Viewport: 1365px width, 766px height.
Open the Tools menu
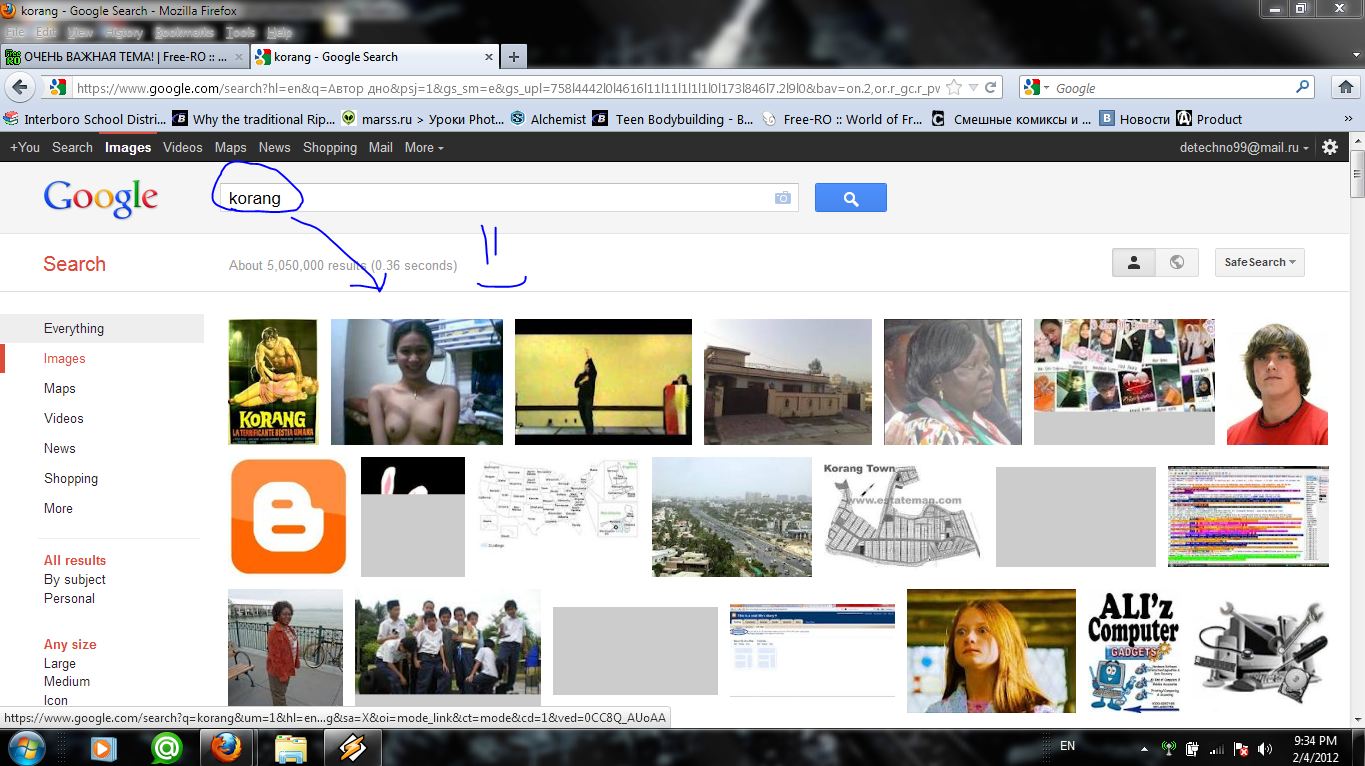(x=242, y=33)
